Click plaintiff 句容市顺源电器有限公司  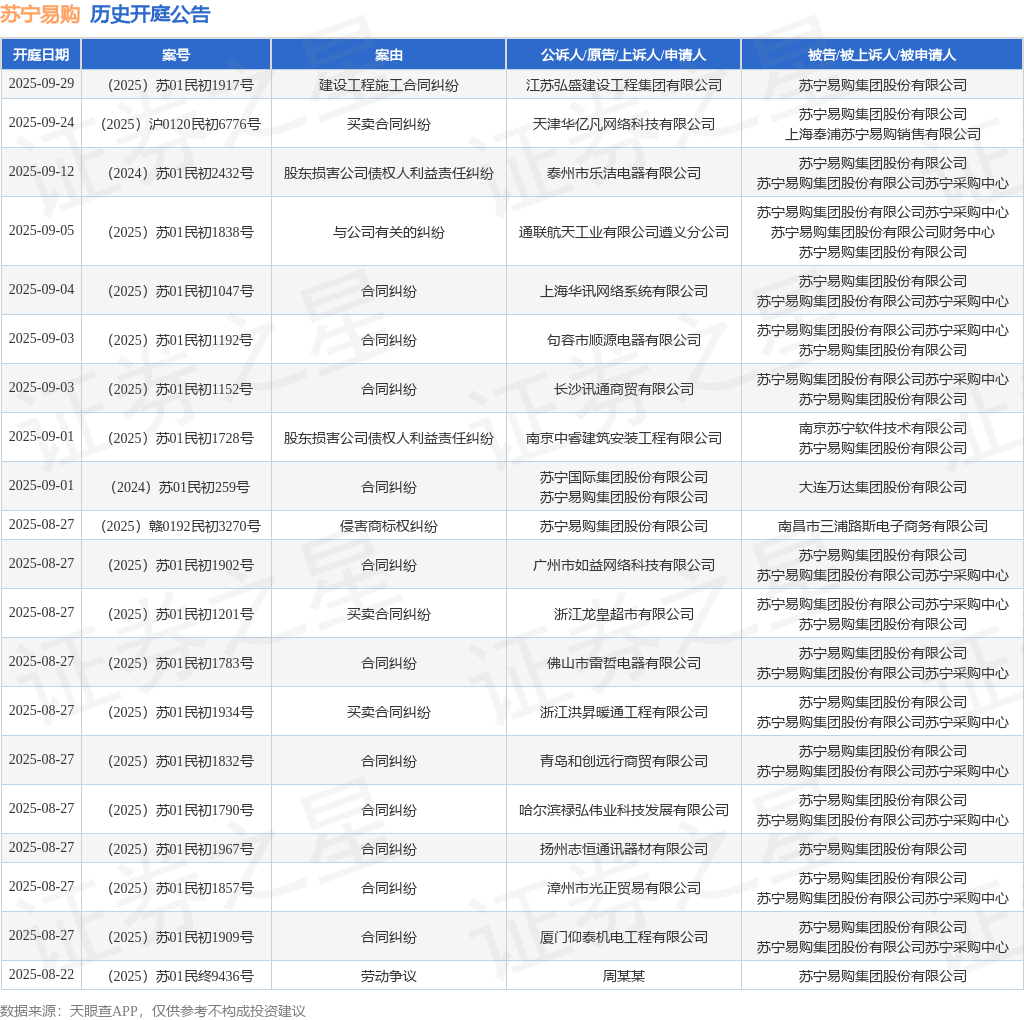tap(624, 340)
